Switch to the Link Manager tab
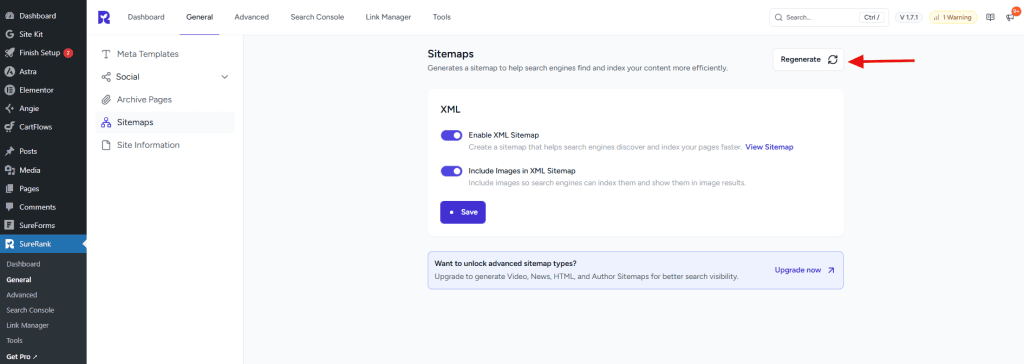 pyautogui.click(x=388, y=18)
